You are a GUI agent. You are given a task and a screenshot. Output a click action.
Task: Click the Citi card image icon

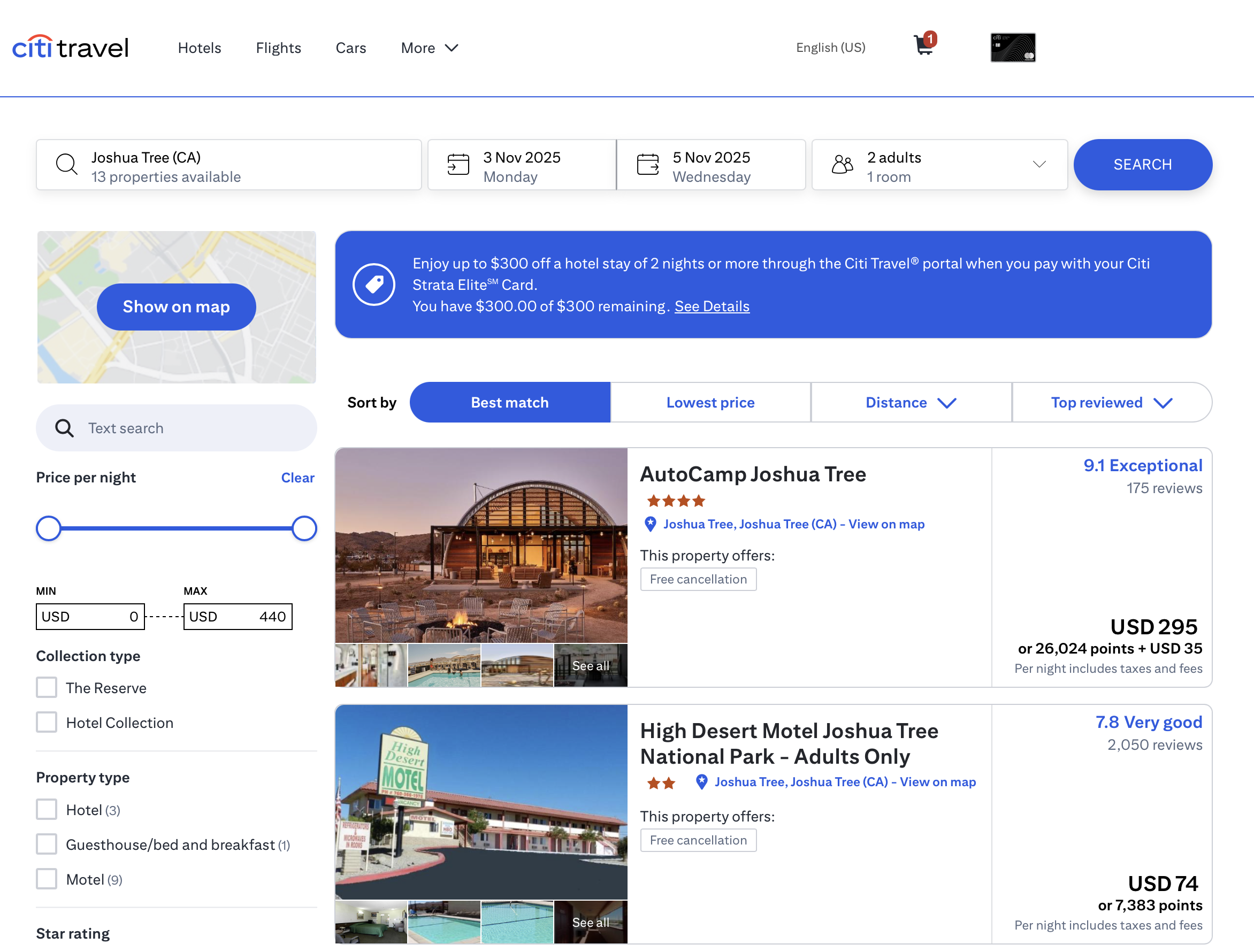point(1013,48)
